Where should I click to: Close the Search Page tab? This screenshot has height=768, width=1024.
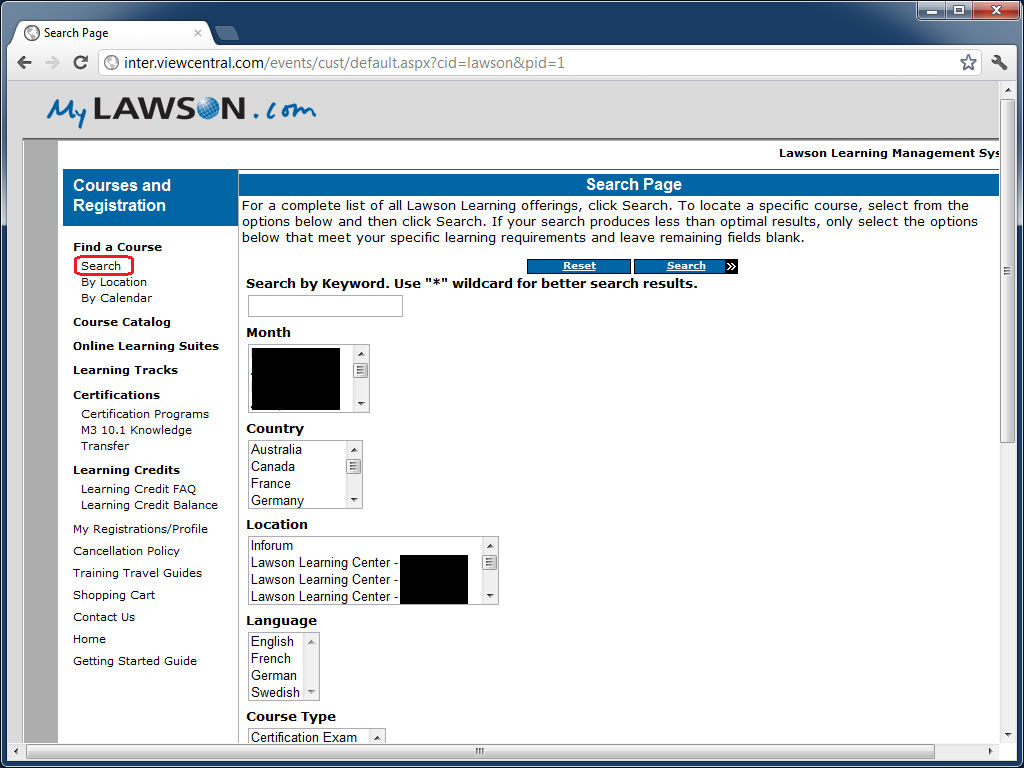[198, 33]
